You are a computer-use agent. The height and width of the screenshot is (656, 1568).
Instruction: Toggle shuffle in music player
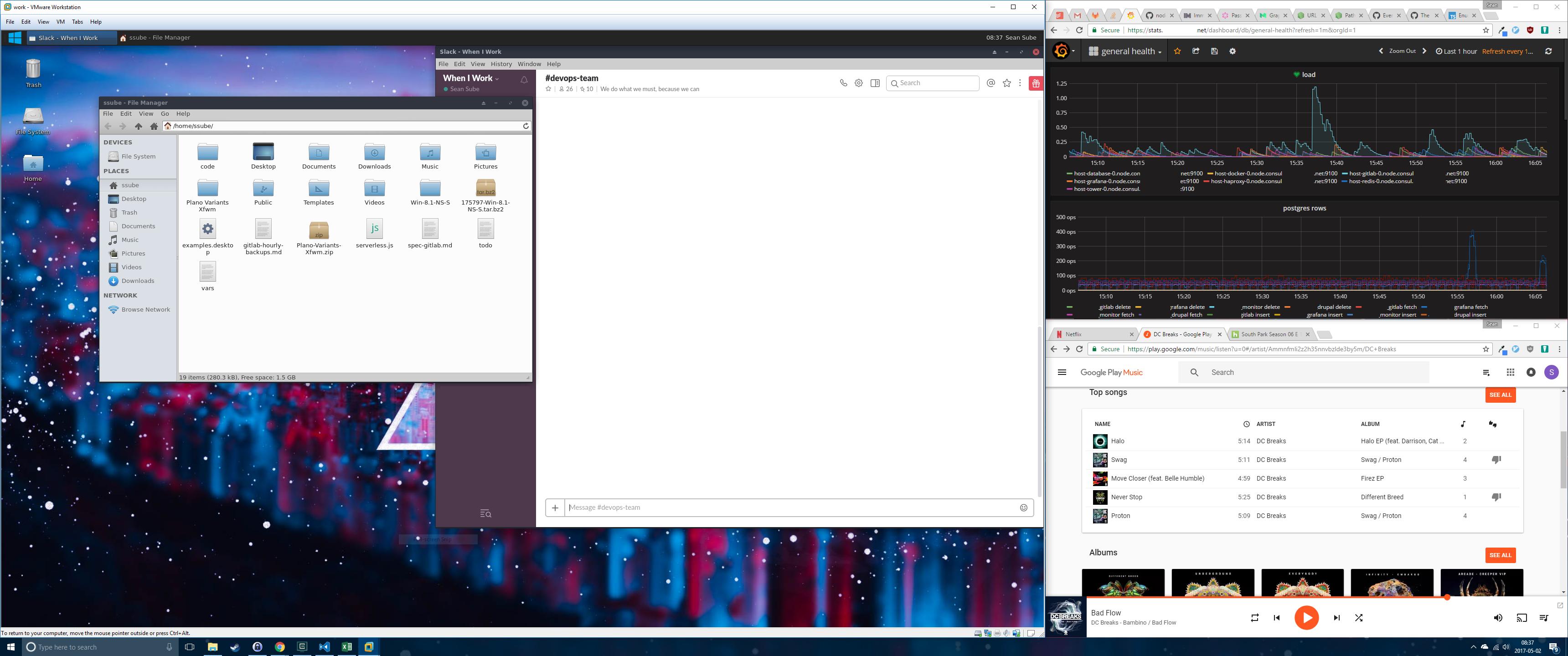click(1359, 618)
